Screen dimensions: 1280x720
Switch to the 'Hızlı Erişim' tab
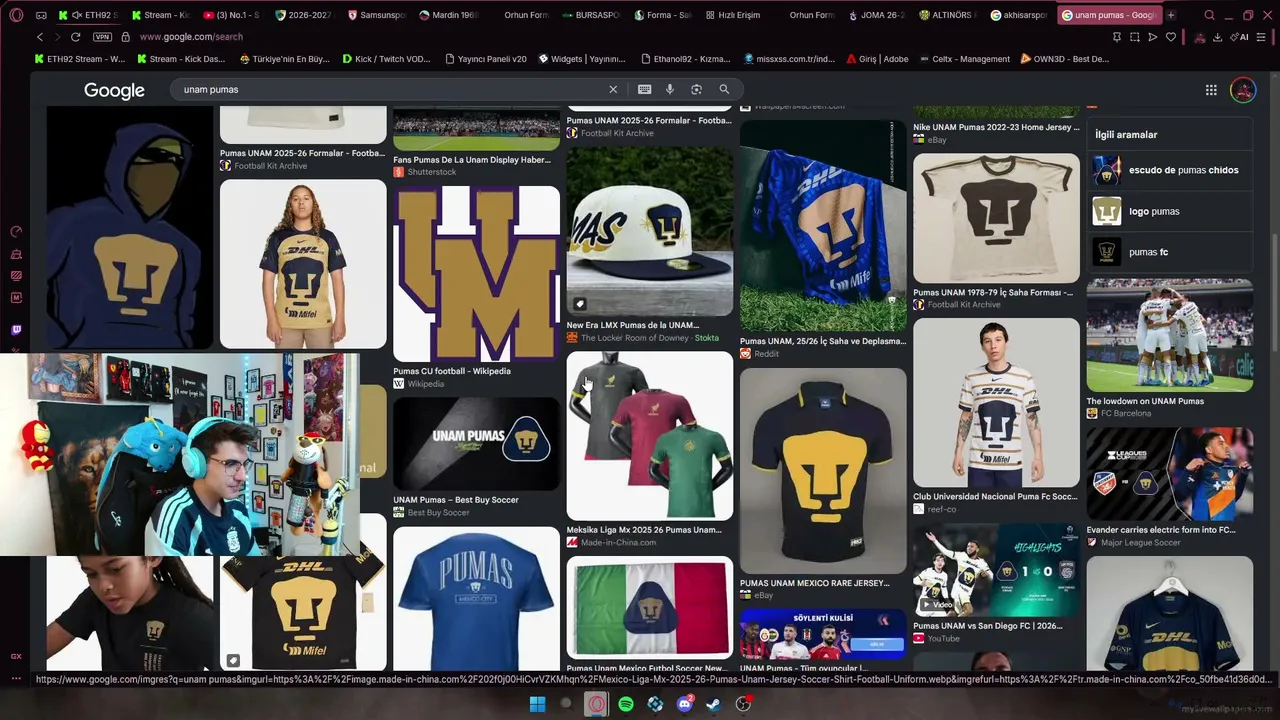point(733,15)
